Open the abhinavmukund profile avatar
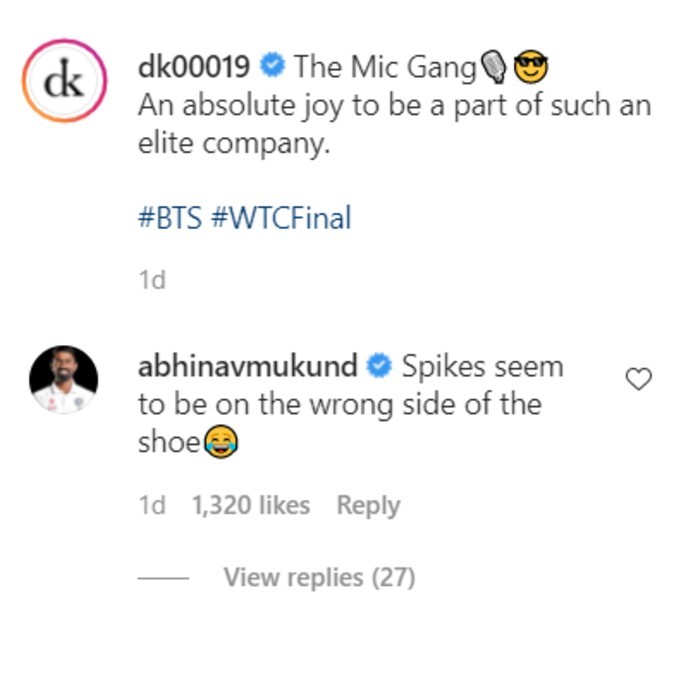The image size is (688, 700). click(x=63, y=380)
